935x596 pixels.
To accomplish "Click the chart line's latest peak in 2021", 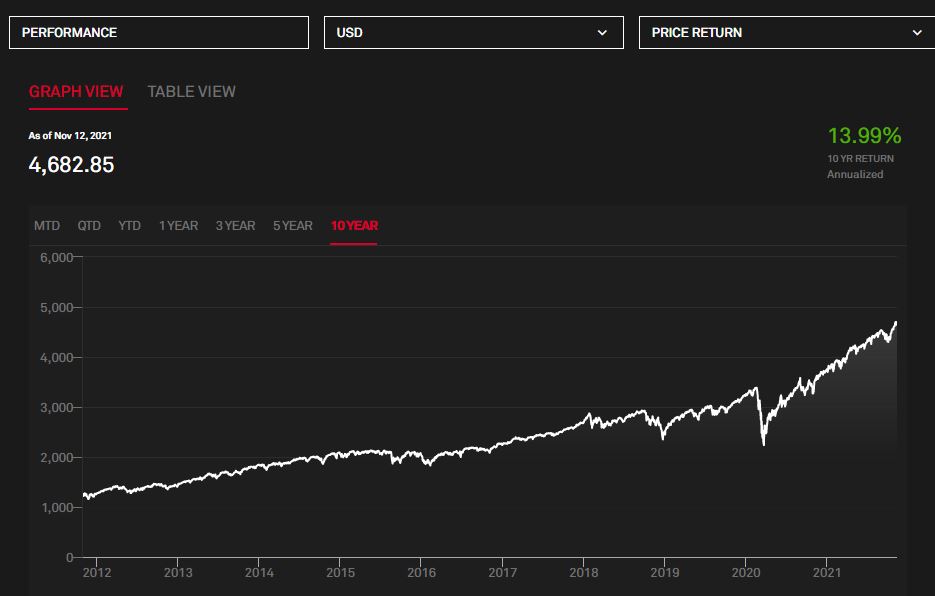I will pos(895,322).
